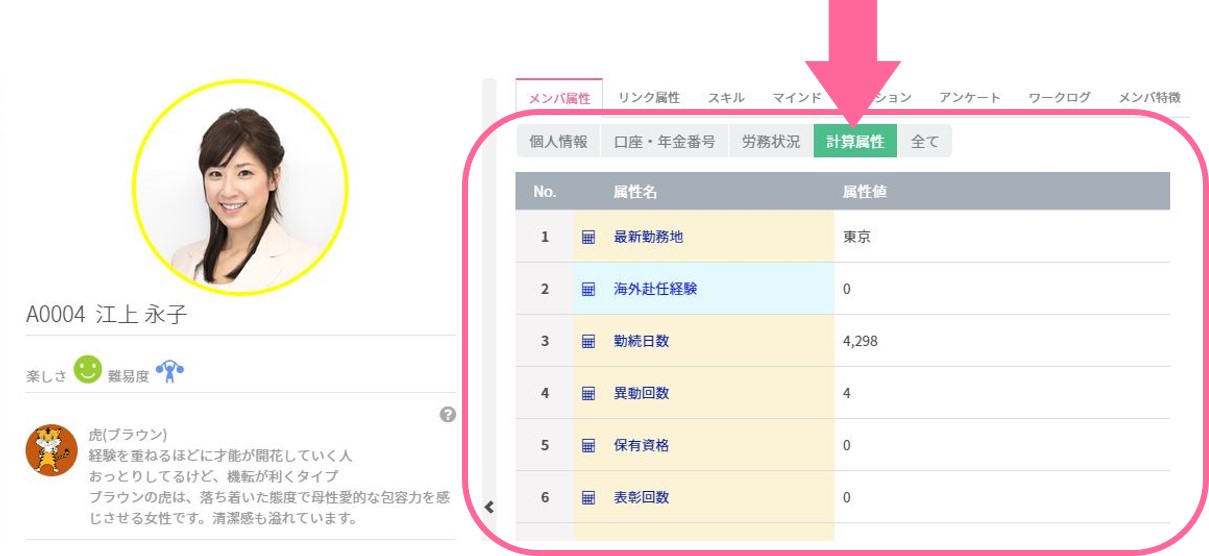Image resolution: width=1209 pixels, height=556 pixels.
Task: Open the アンケート tab
Action: pos(969,97)
